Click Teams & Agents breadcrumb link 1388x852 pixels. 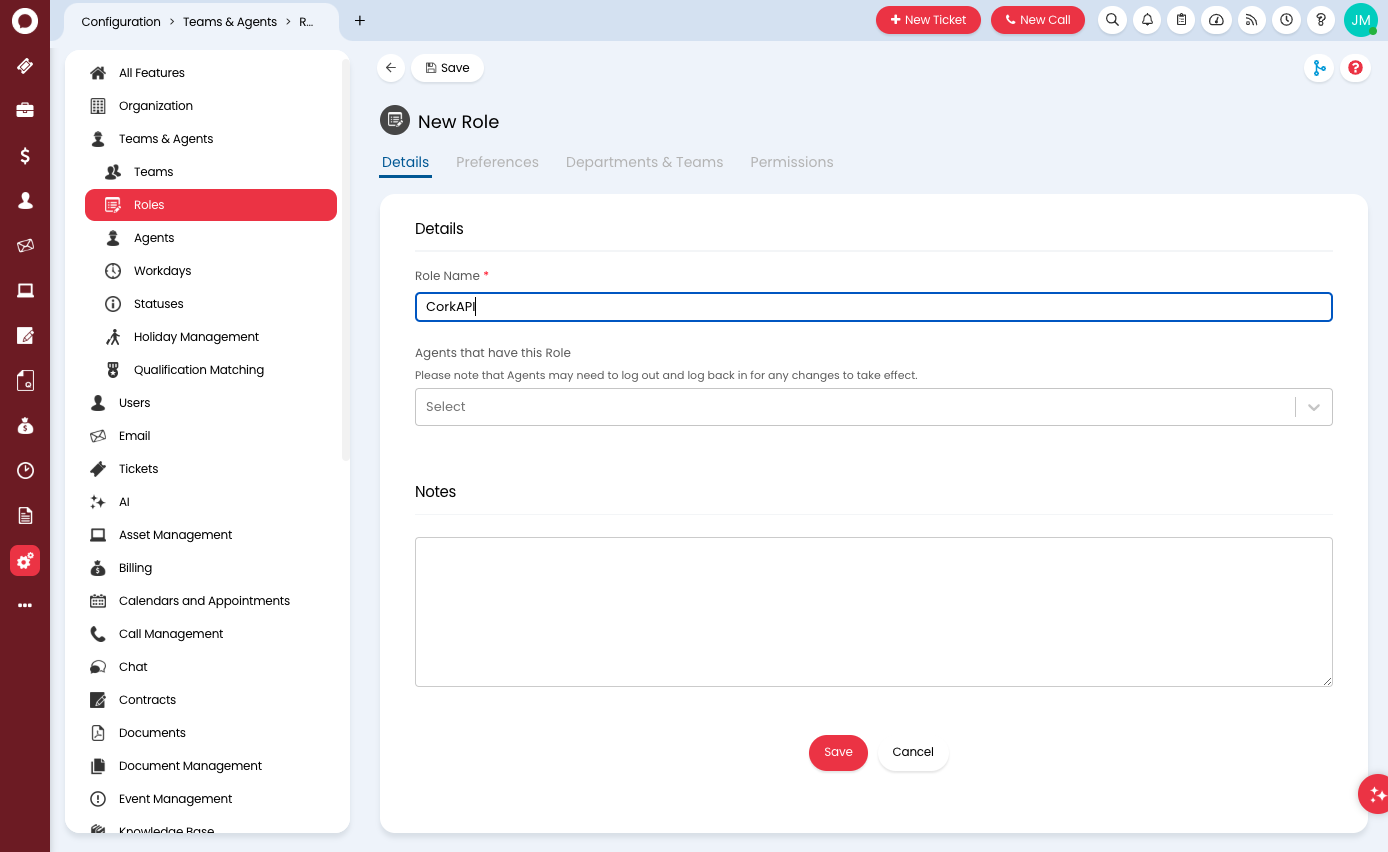tap(230, 21)
